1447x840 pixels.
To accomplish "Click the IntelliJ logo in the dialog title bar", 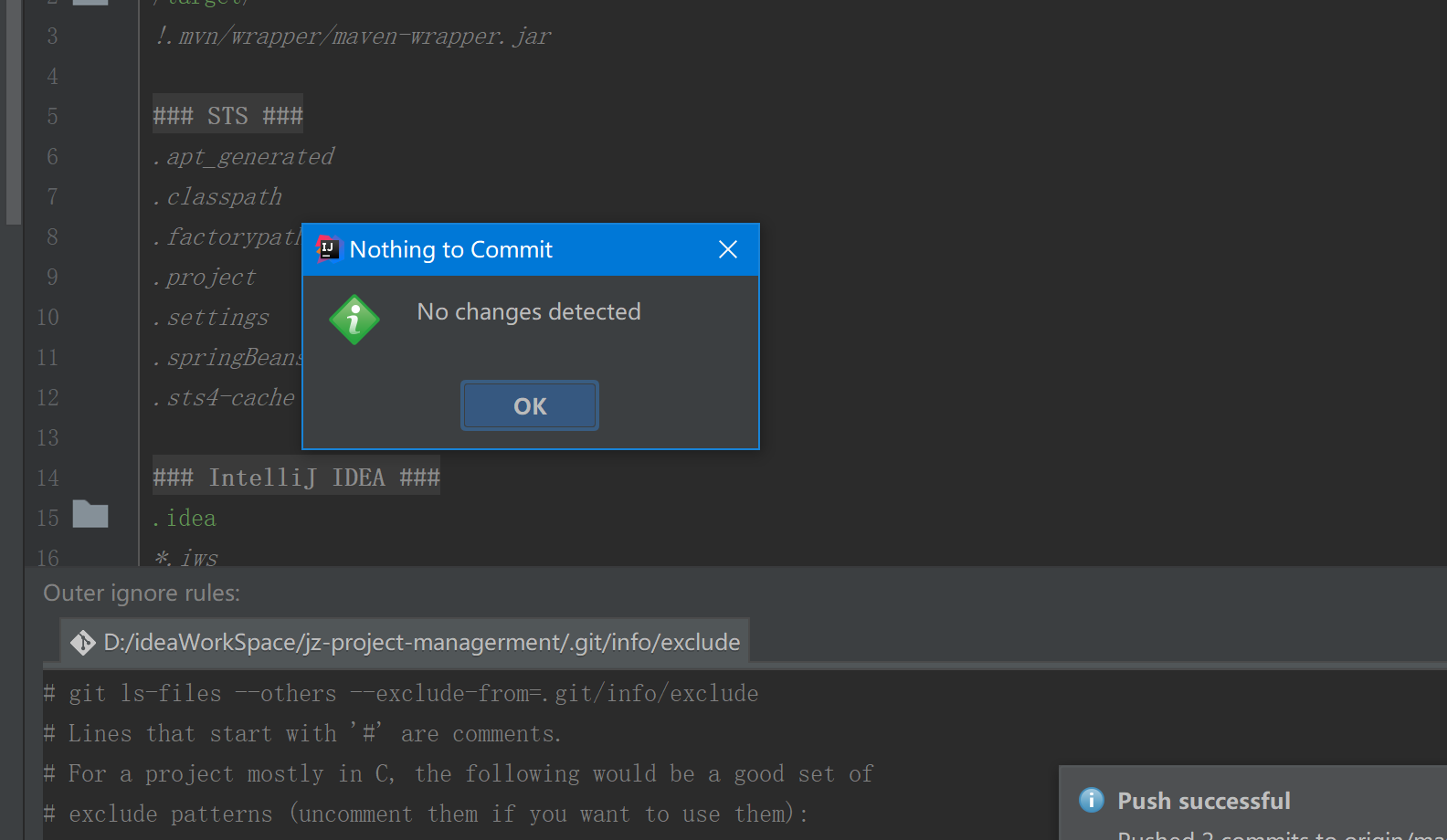I will tap(327, 248).
